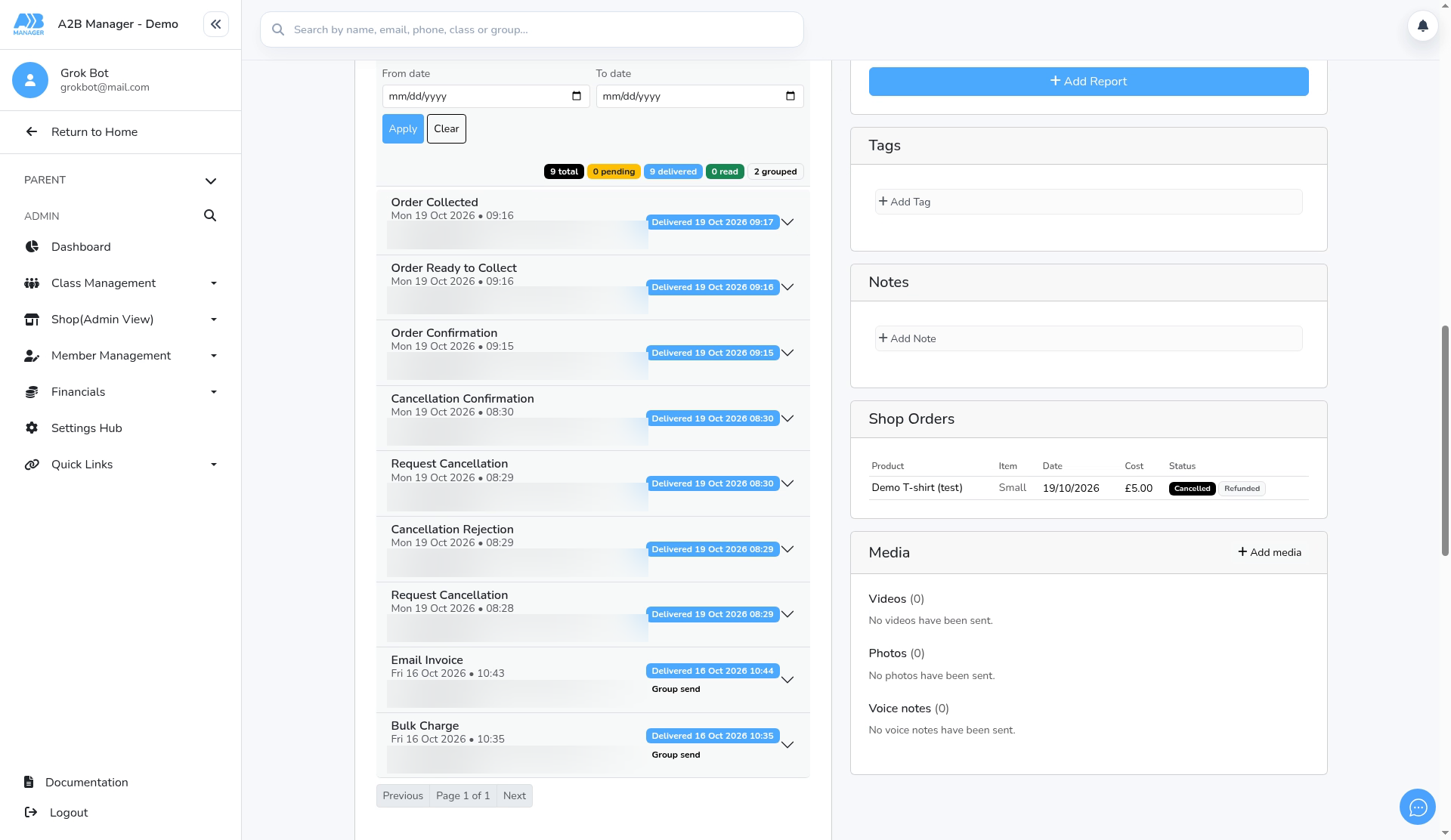The width and height of the screenshot is (1451, 840).
Task: Open the notifications bell
Action: (x=1422, y=26)
